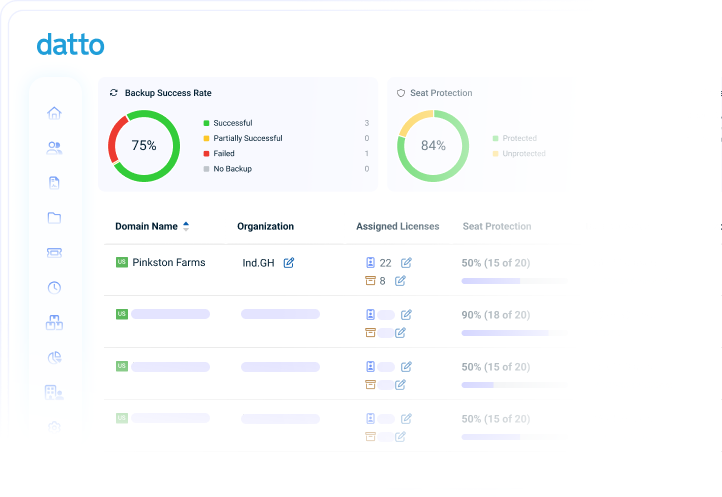
Task: Click the 90% (18 of 20) progress bar
Action: (513, 333)
